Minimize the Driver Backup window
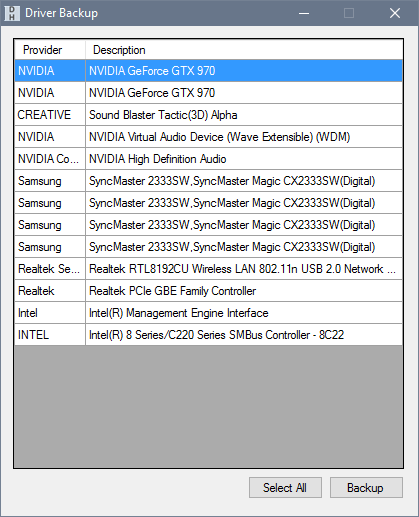This screenshot has width=419, height=517. point(304,13)
